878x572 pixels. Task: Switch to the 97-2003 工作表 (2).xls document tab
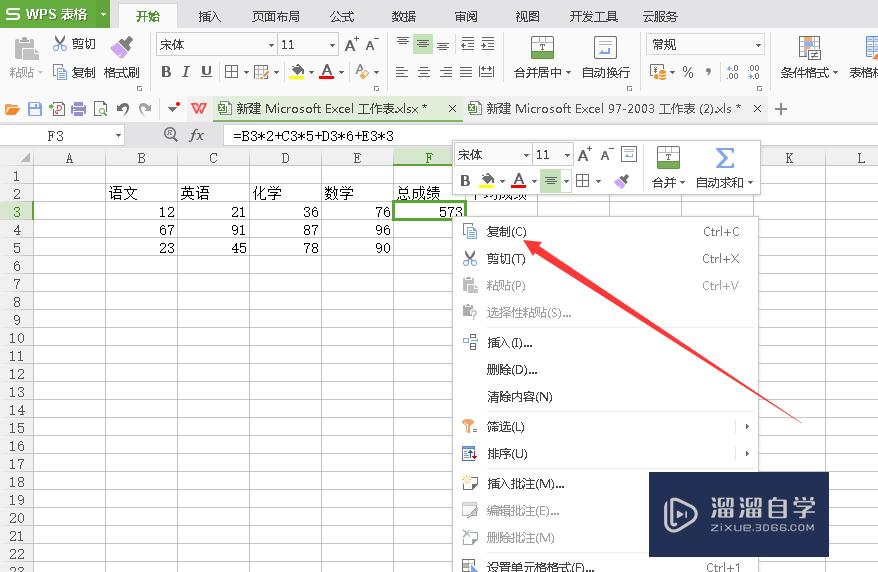pos(614,109)
